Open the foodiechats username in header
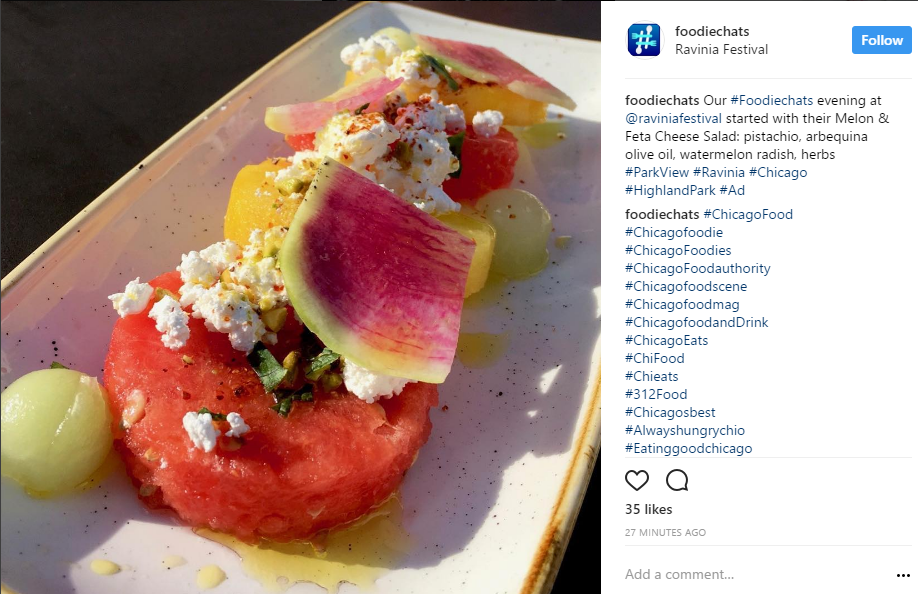The image size is (918, 594). point(712,31)
